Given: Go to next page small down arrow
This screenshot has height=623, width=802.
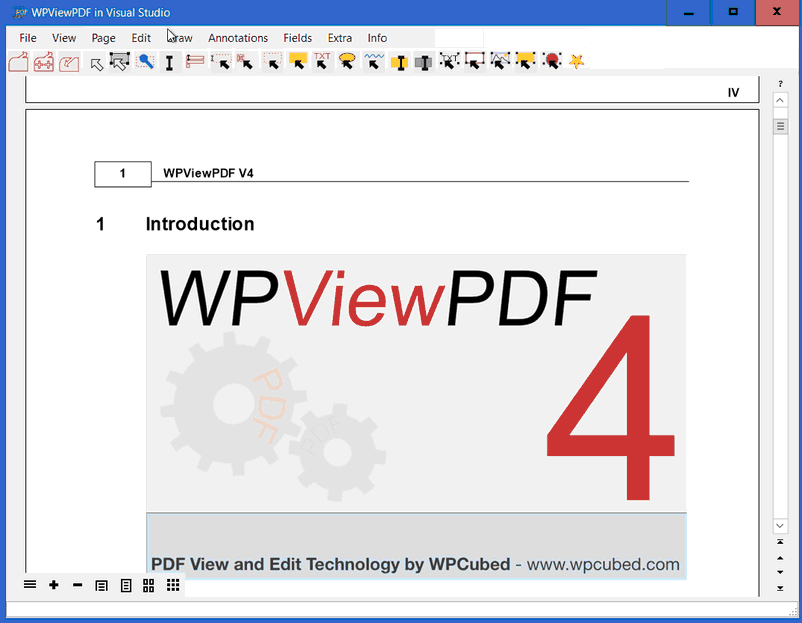Looking at the screenshot, I should (x=780, y=572).
